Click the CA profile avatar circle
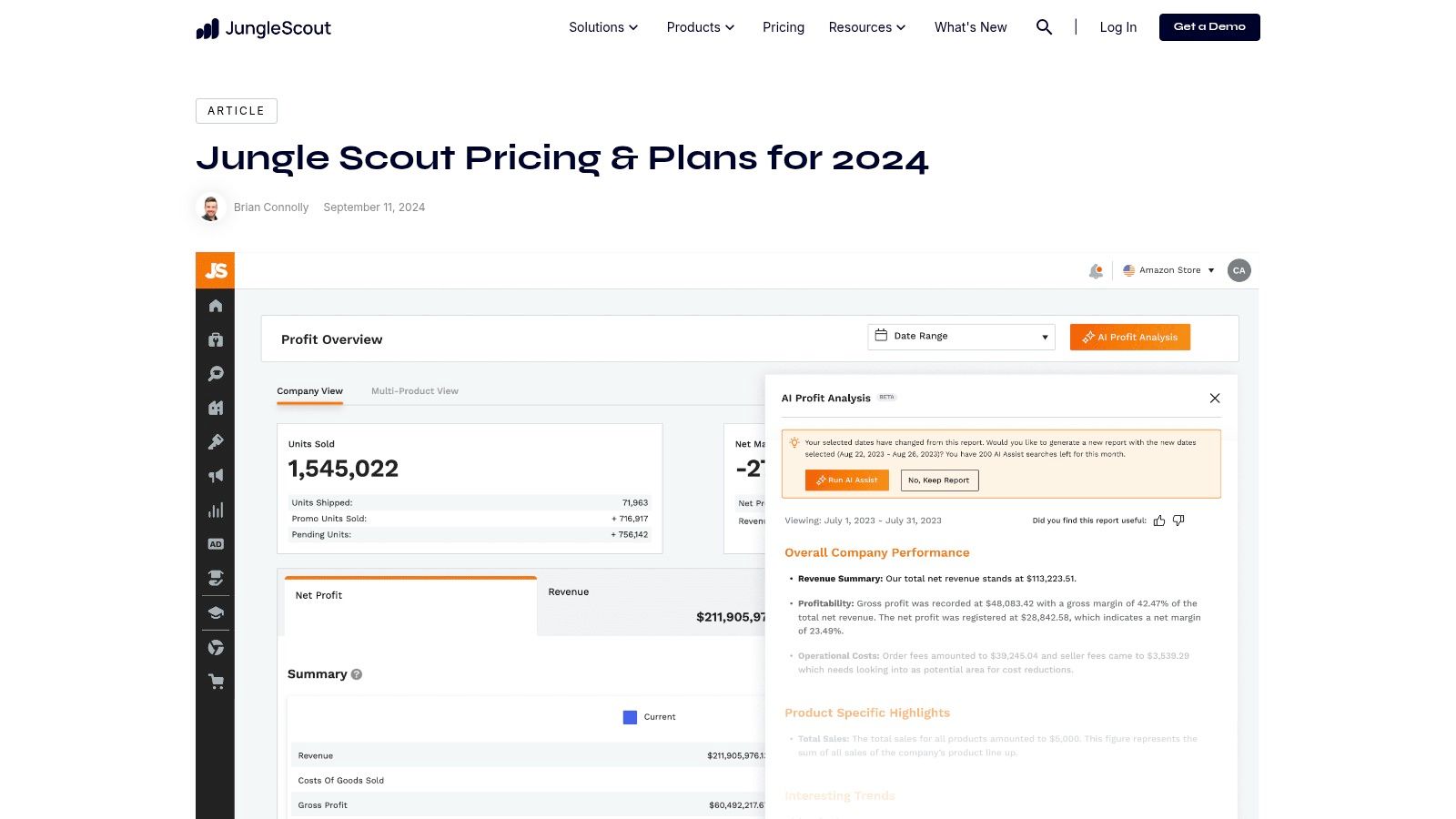Image resolution: width=1456 pixels, height=819 pixels. coord(1239,270)
